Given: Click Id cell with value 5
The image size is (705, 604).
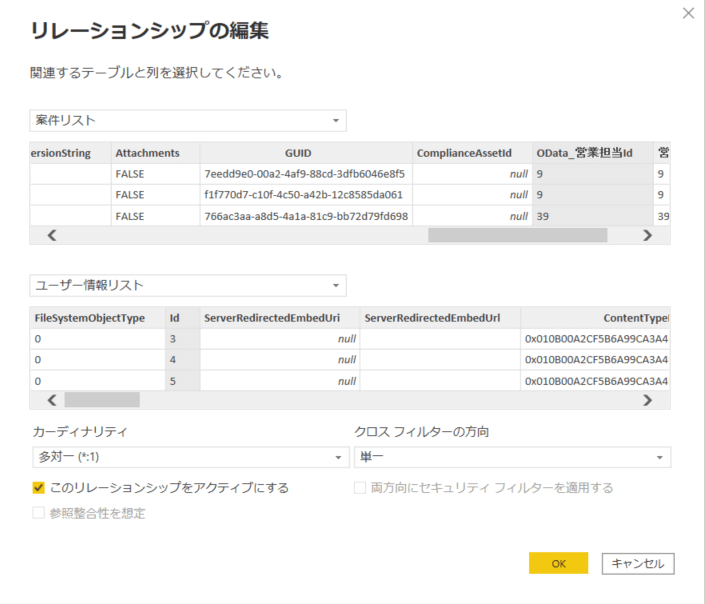Looking at the screenshot, I should pos(183,381).
